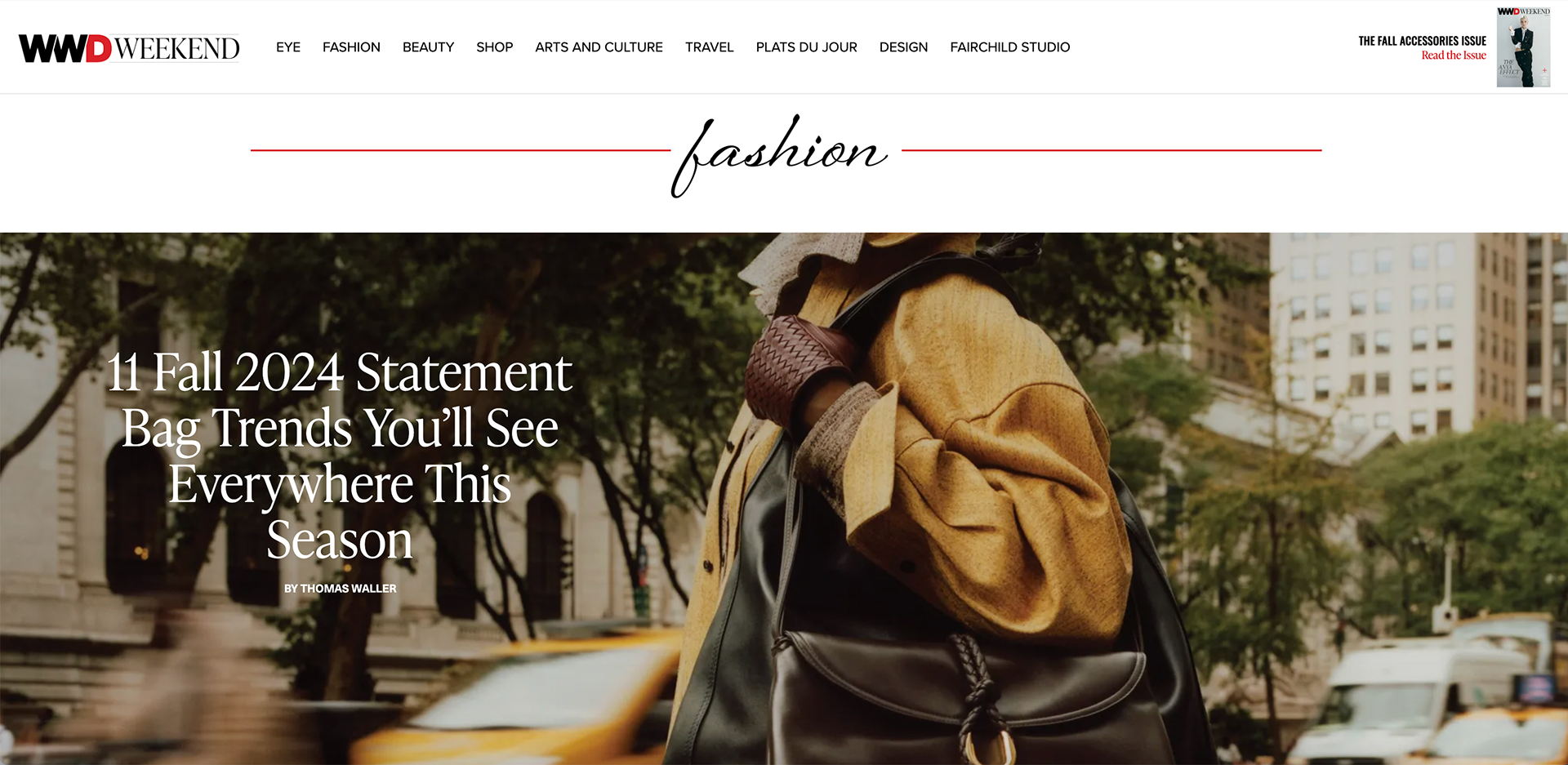Click the WWD Weekend logo
The width and height of the screenshot is (1568, 765).
click(x=129, y=48)
